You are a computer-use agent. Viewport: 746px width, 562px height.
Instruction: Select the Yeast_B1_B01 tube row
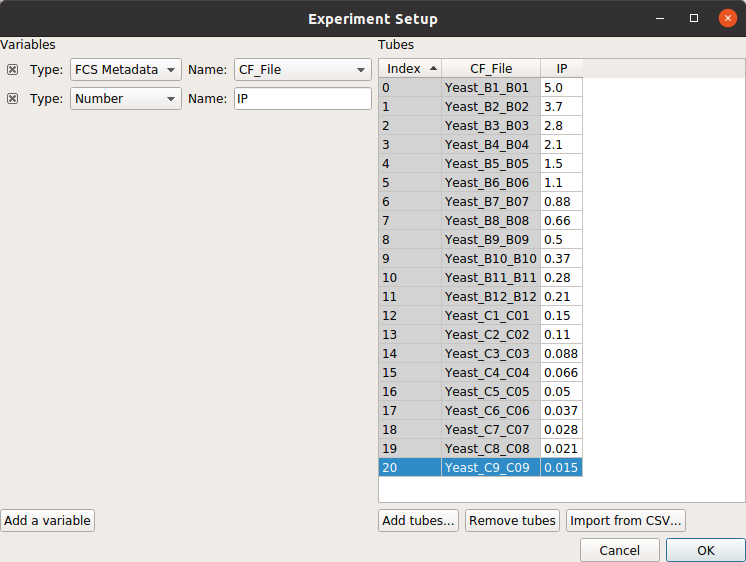[481, 88]
